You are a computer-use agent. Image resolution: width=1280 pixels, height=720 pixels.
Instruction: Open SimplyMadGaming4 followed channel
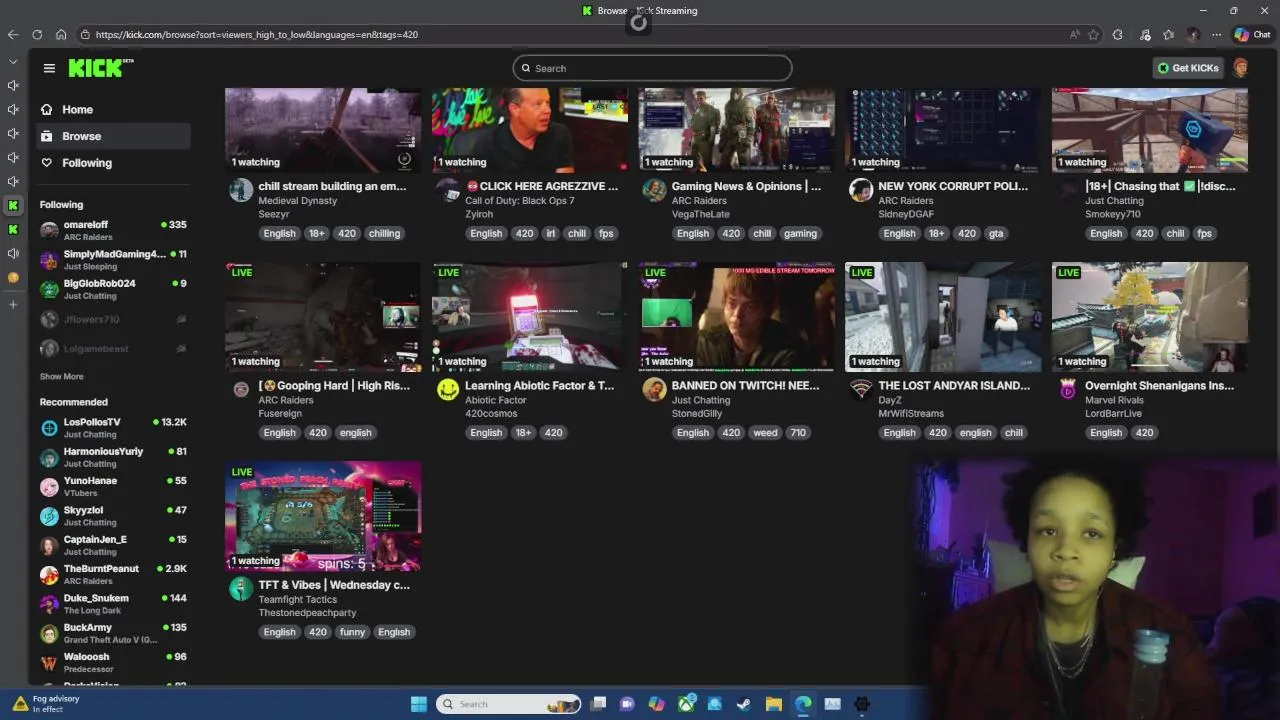tap(113, 260)
